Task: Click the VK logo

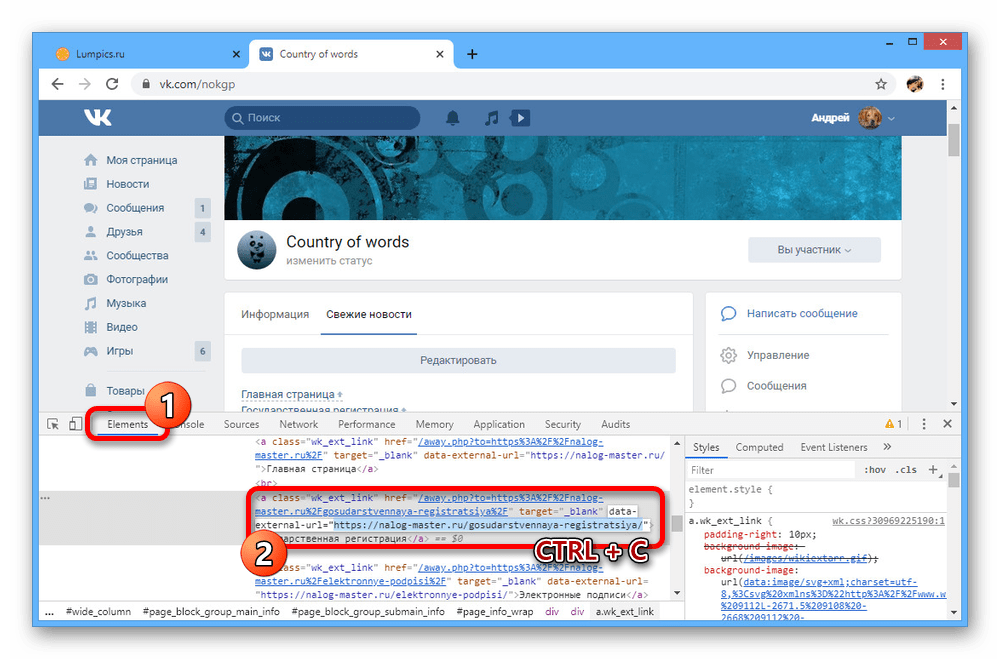Action: pos(98,117)
